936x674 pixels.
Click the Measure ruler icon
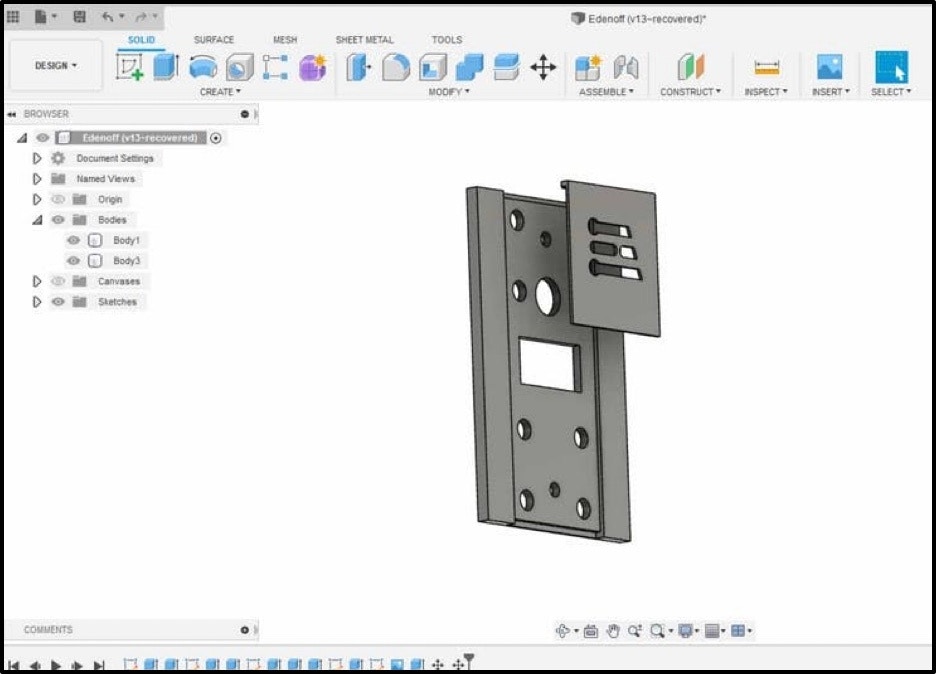pyautogui.click(x=766, y=67)
